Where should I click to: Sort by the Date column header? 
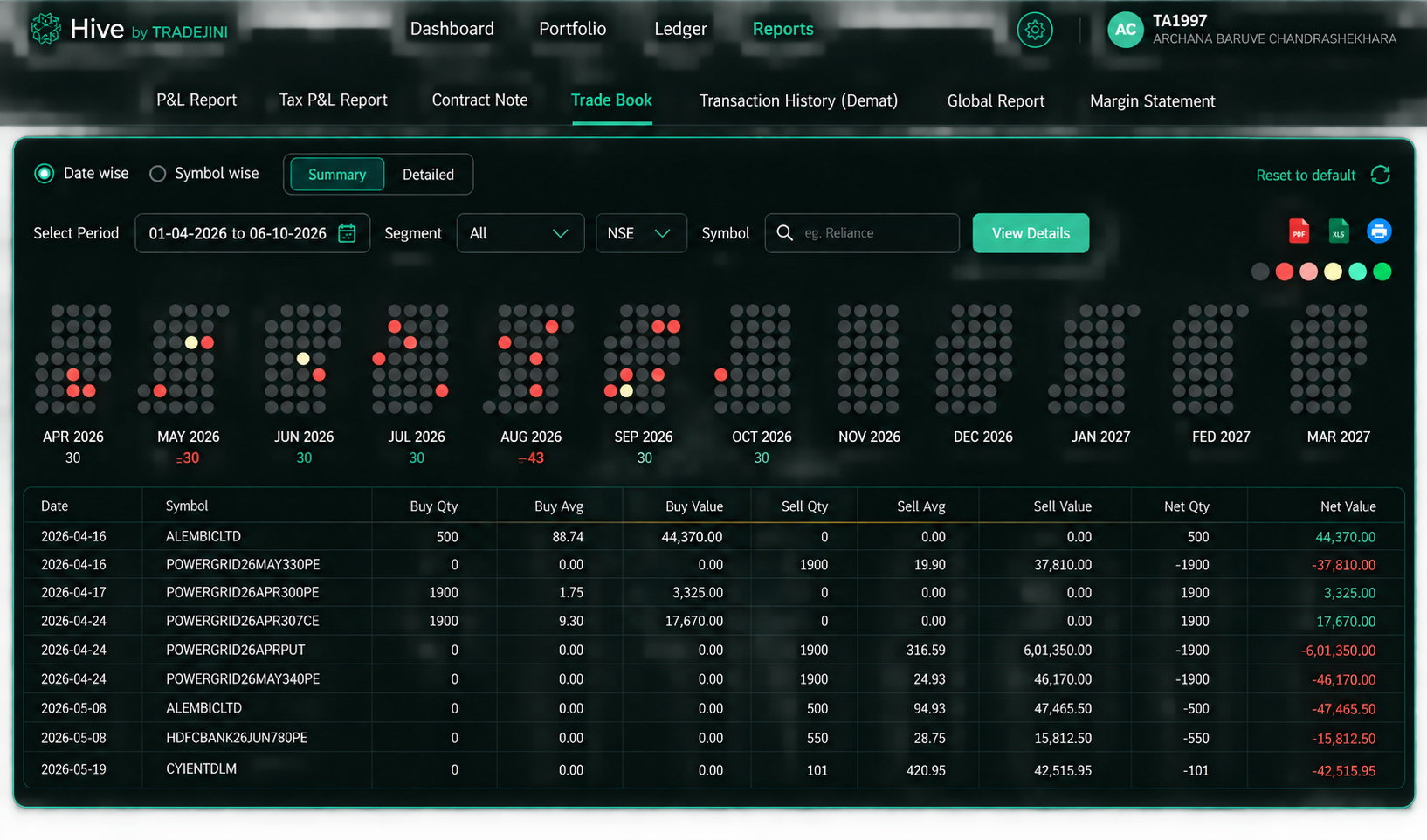click(54, 506)
